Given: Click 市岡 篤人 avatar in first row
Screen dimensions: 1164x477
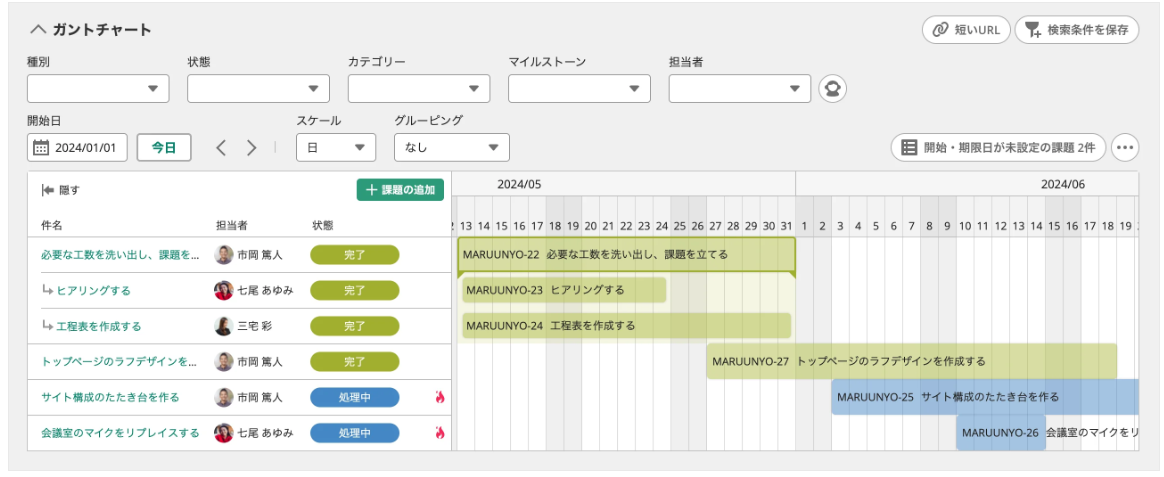Looking at the screenshot, I should tap(223, 254).
